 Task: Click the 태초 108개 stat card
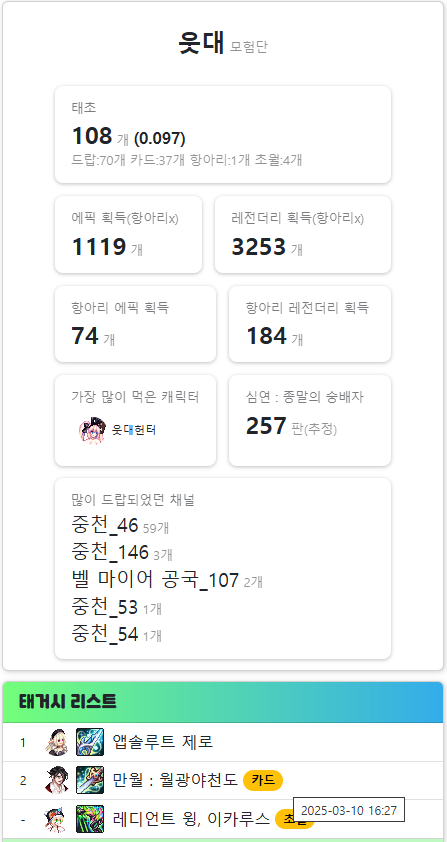coord(223,134)
